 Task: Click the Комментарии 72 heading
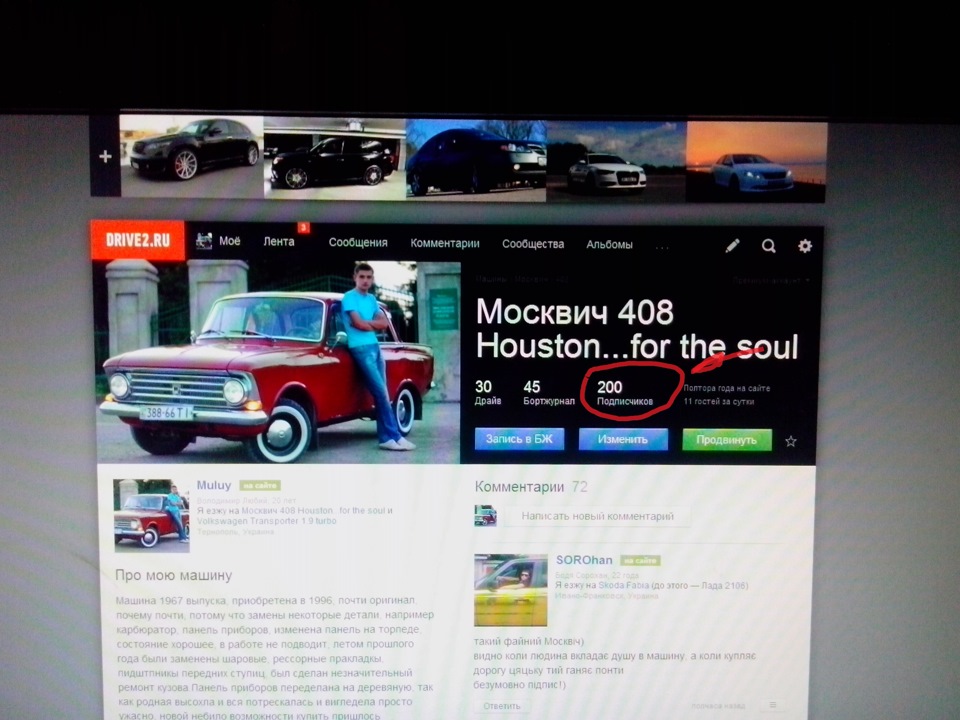531,487
